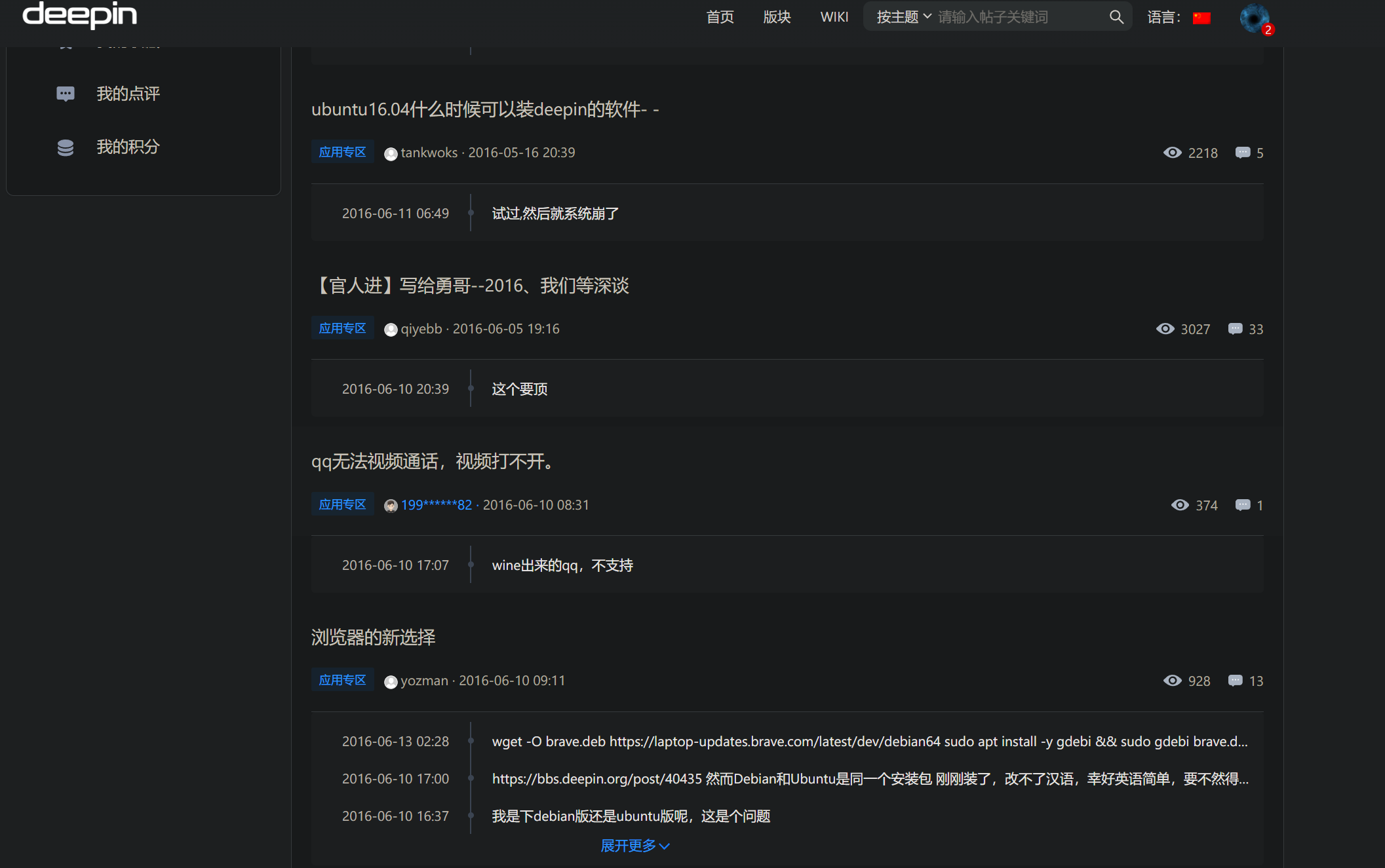Image resolution: width=1385 pixels, height=868 pixels.
Task: Click eye views icon beside 3027
Action: (1165, 329)
